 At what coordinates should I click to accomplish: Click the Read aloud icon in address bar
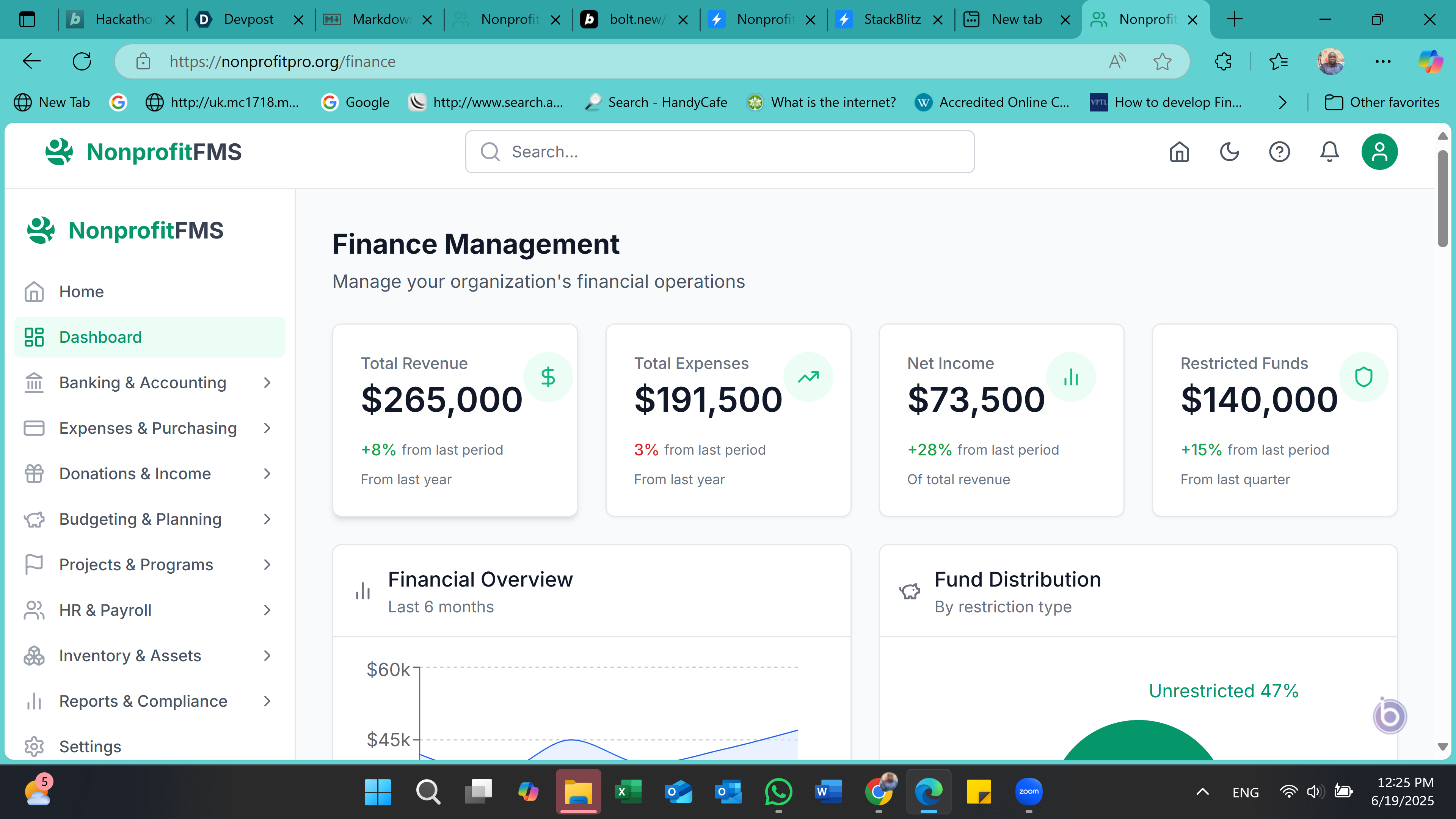pyautogui.click(x=1117, y=61)
